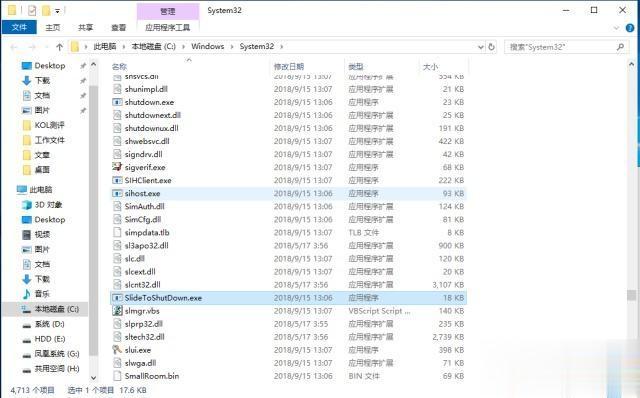Viewport: 640px width, 398px height.
Task: Select 音乐 in navigation pane
Action: [42, 294]
